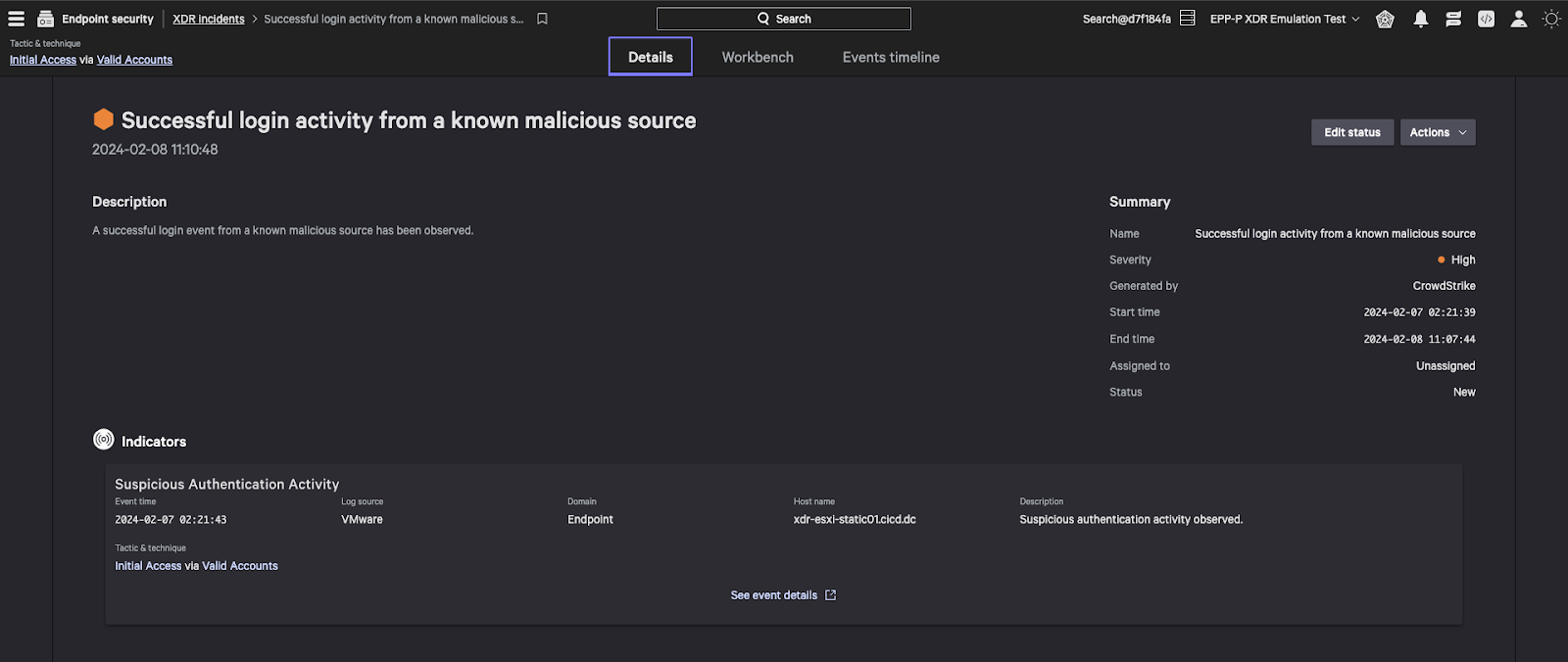This screenshot has height=662, width=1568.
Task: Click Event time value 2024-02-07 02:21:43
Action: click(x=171, y=520)
